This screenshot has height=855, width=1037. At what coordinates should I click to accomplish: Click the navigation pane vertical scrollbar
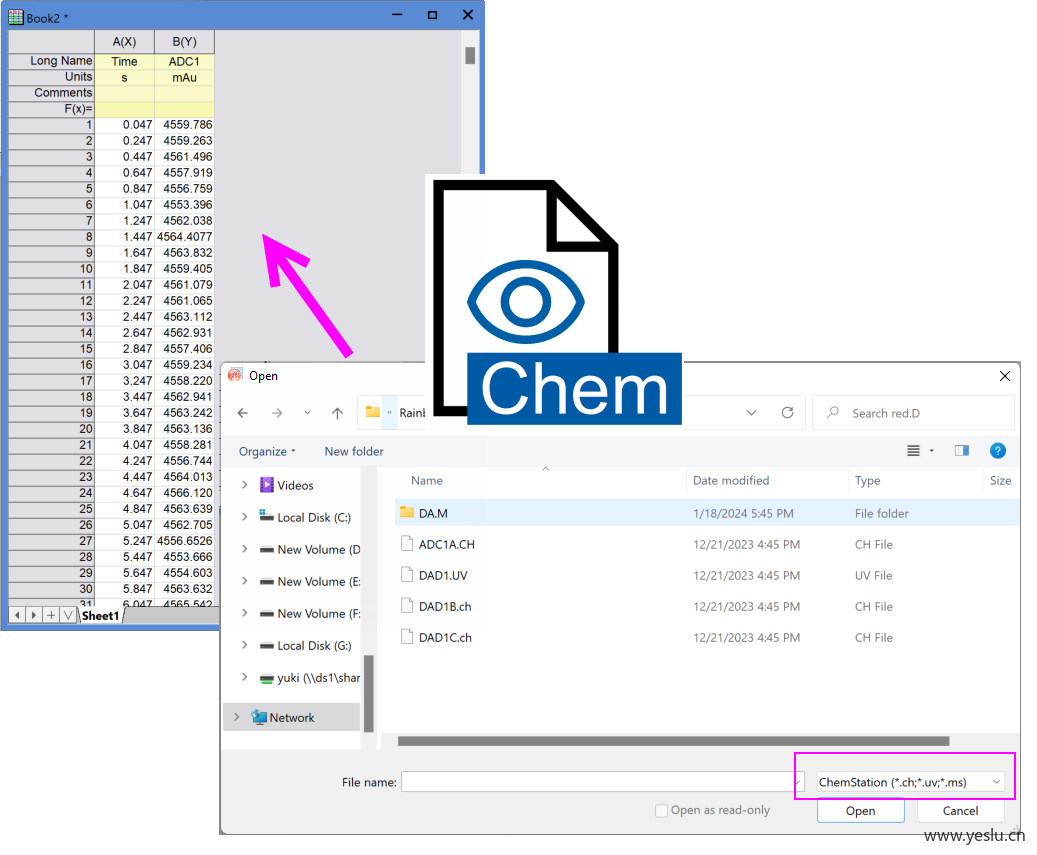[x=369, y=693]
